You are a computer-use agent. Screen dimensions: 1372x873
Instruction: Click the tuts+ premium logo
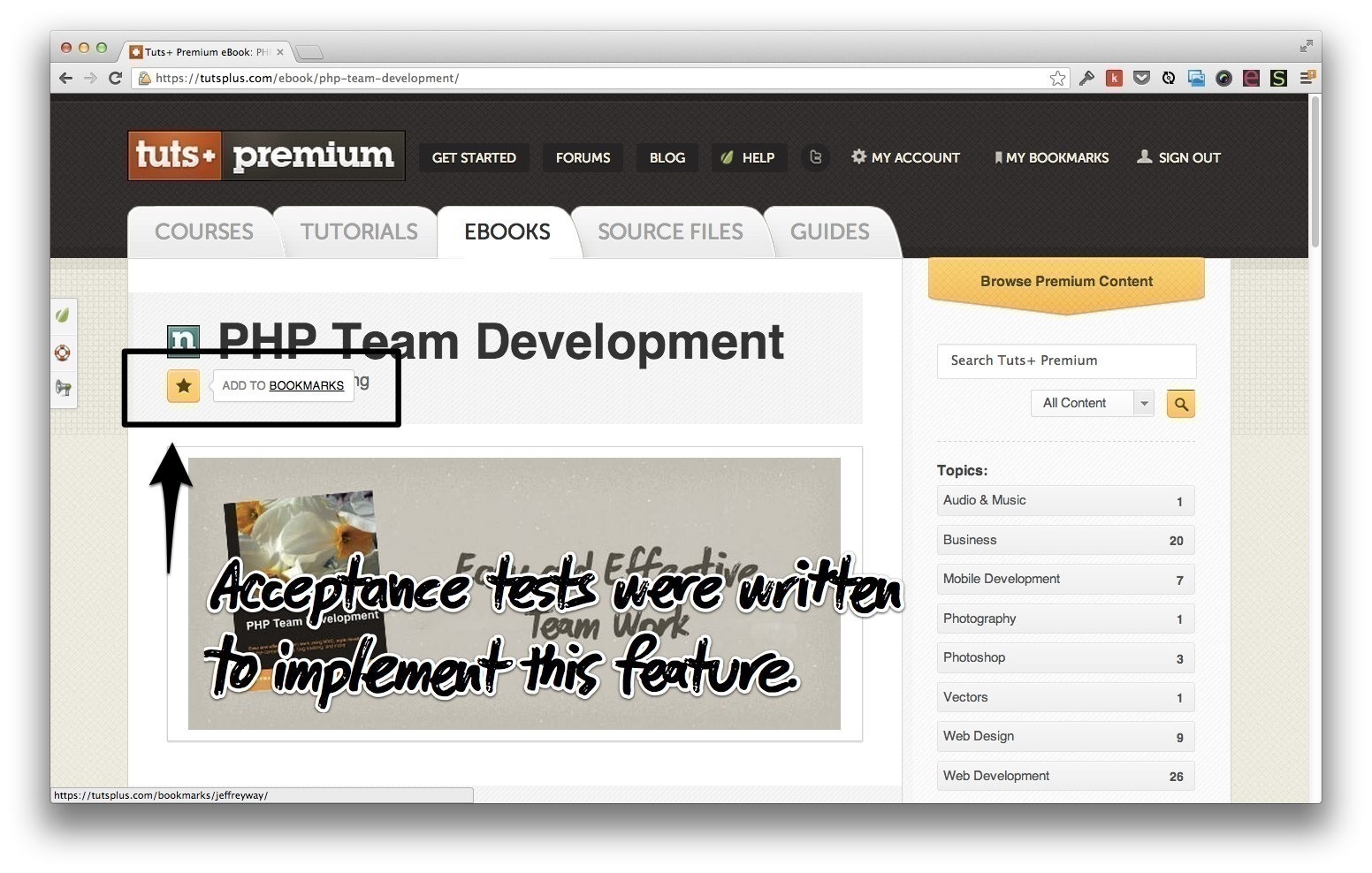tap(266, 156)
